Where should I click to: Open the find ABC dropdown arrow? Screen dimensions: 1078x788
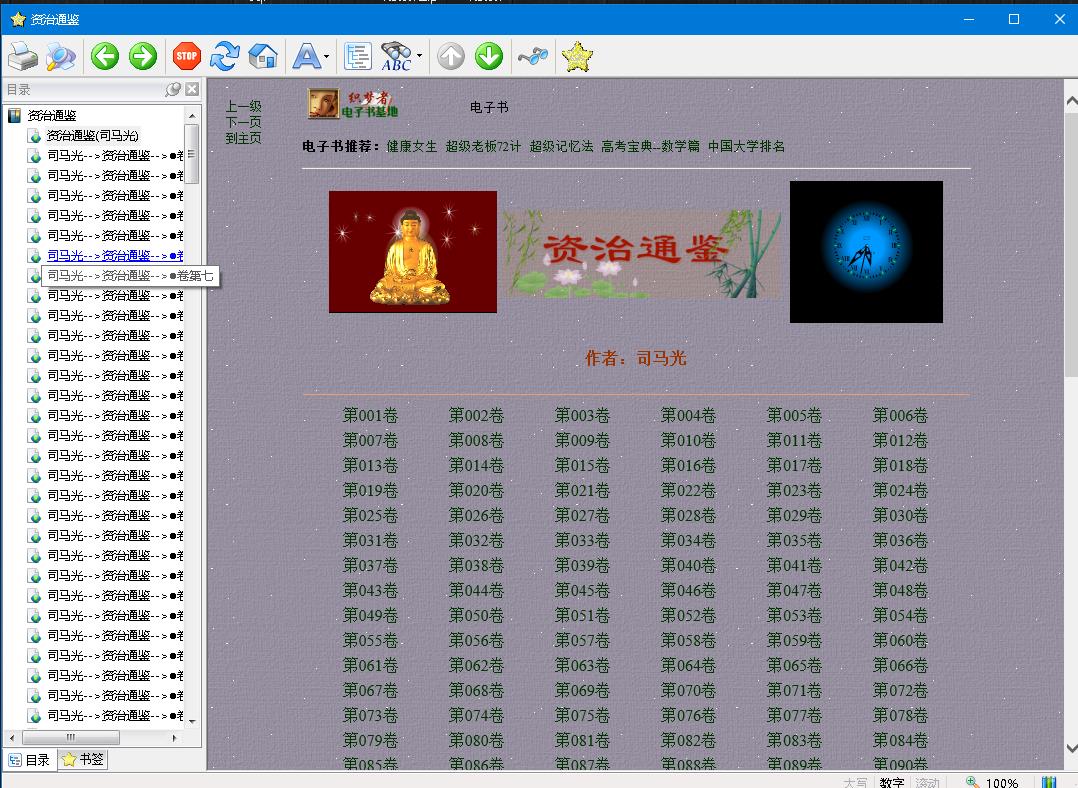419,56
